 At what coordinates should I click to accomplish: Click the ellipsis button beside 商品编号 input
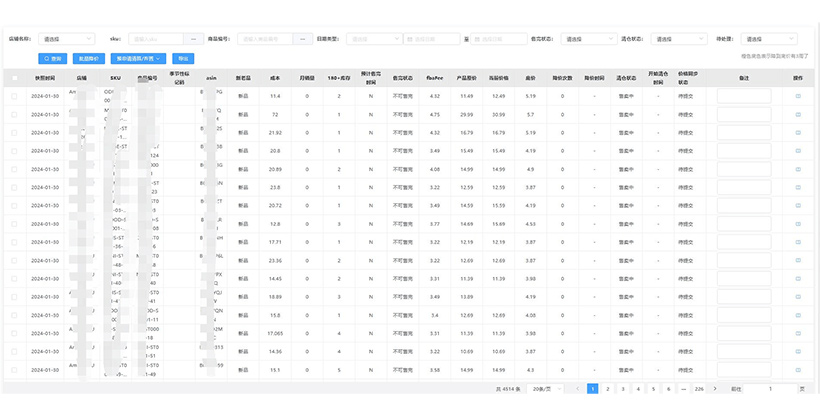tap(302, 39)
